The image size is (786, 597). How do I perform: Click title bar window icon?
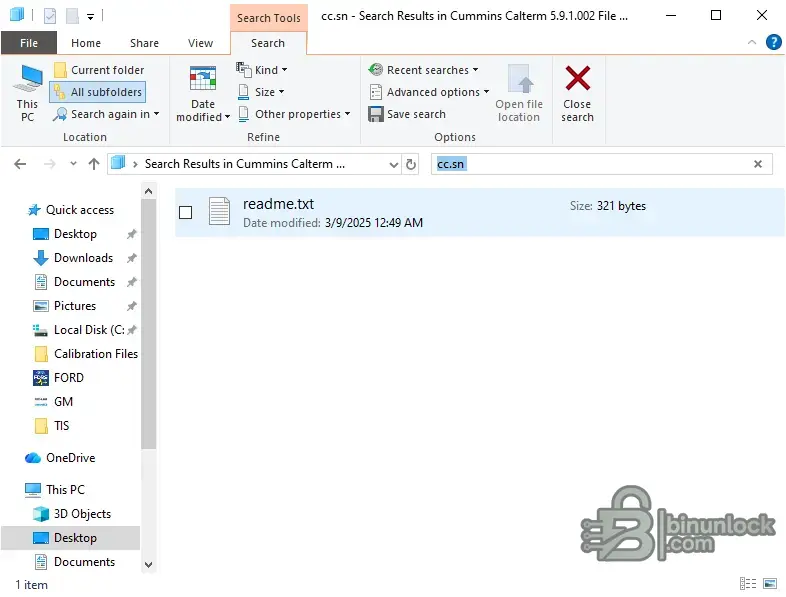point(17,15)
